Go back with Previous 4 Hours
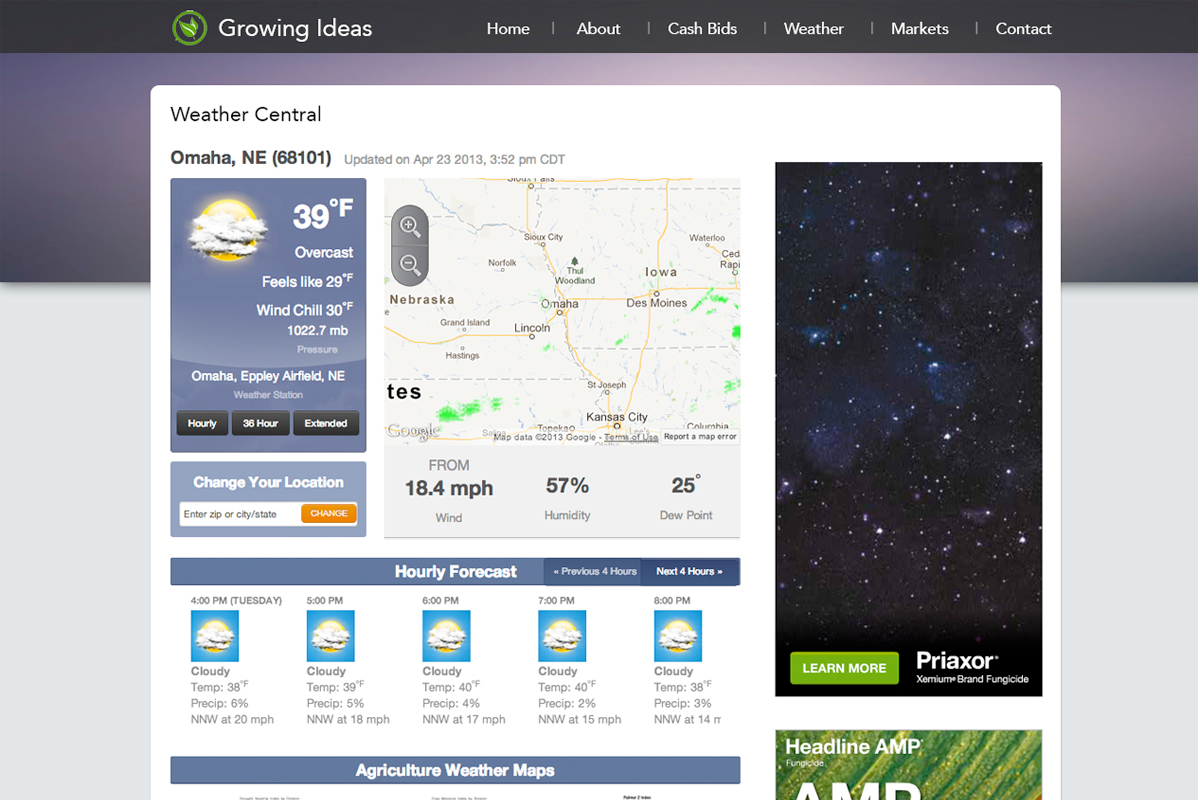Viewport: 1200px width, 800px height. tap(595, 572)
